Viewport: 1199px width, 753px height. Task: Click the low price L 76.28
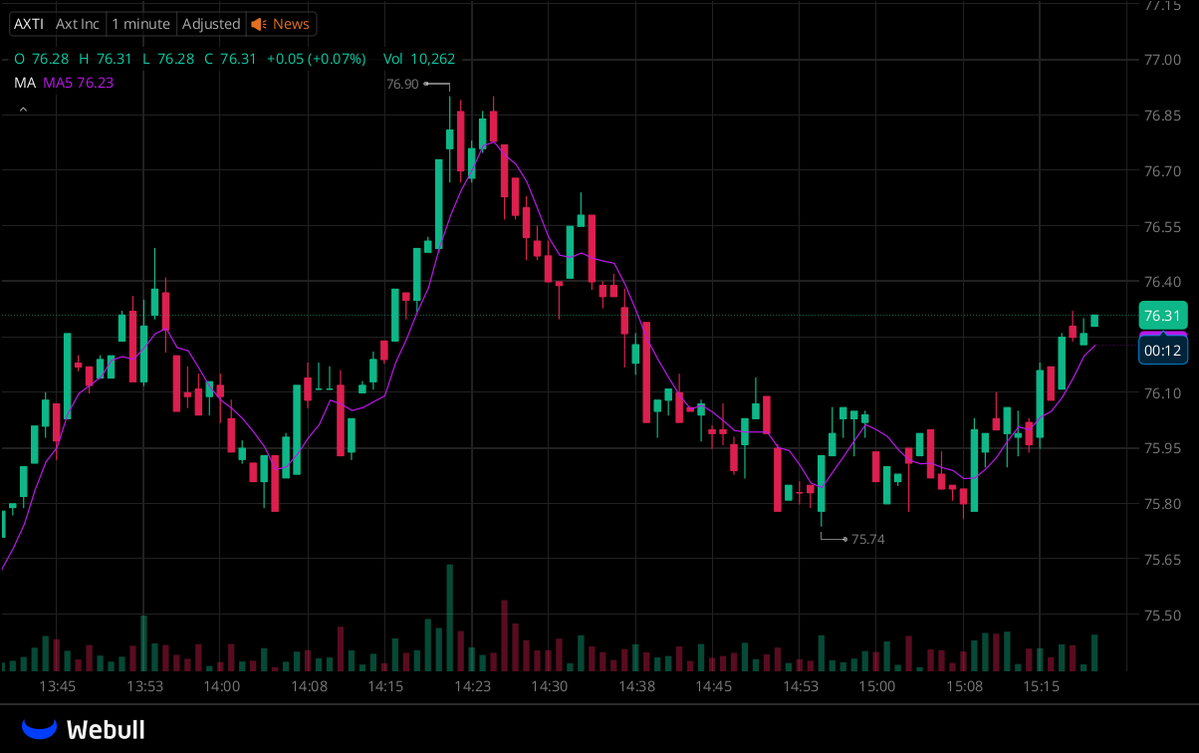pos(168,59)
